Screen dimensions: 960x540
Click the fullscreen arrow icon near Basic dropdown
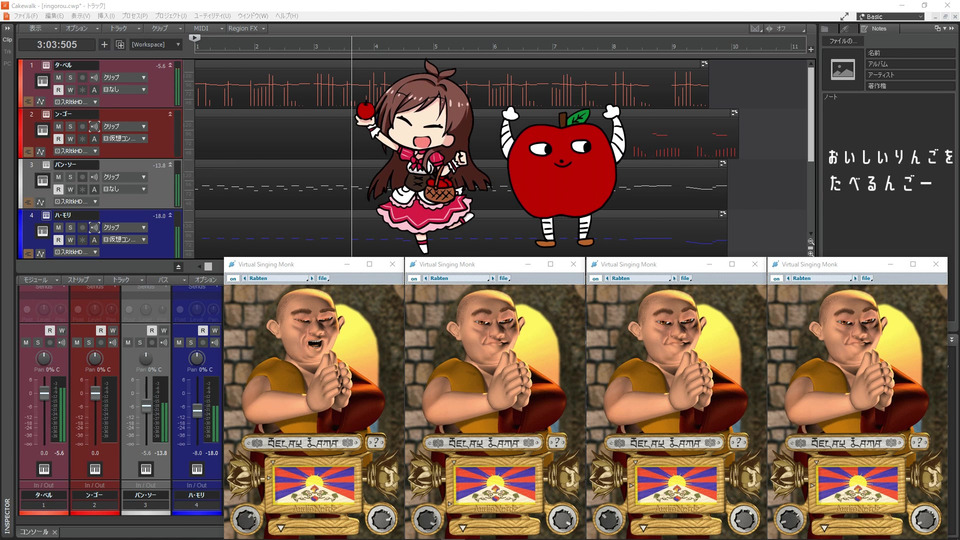tap(844, 17)
